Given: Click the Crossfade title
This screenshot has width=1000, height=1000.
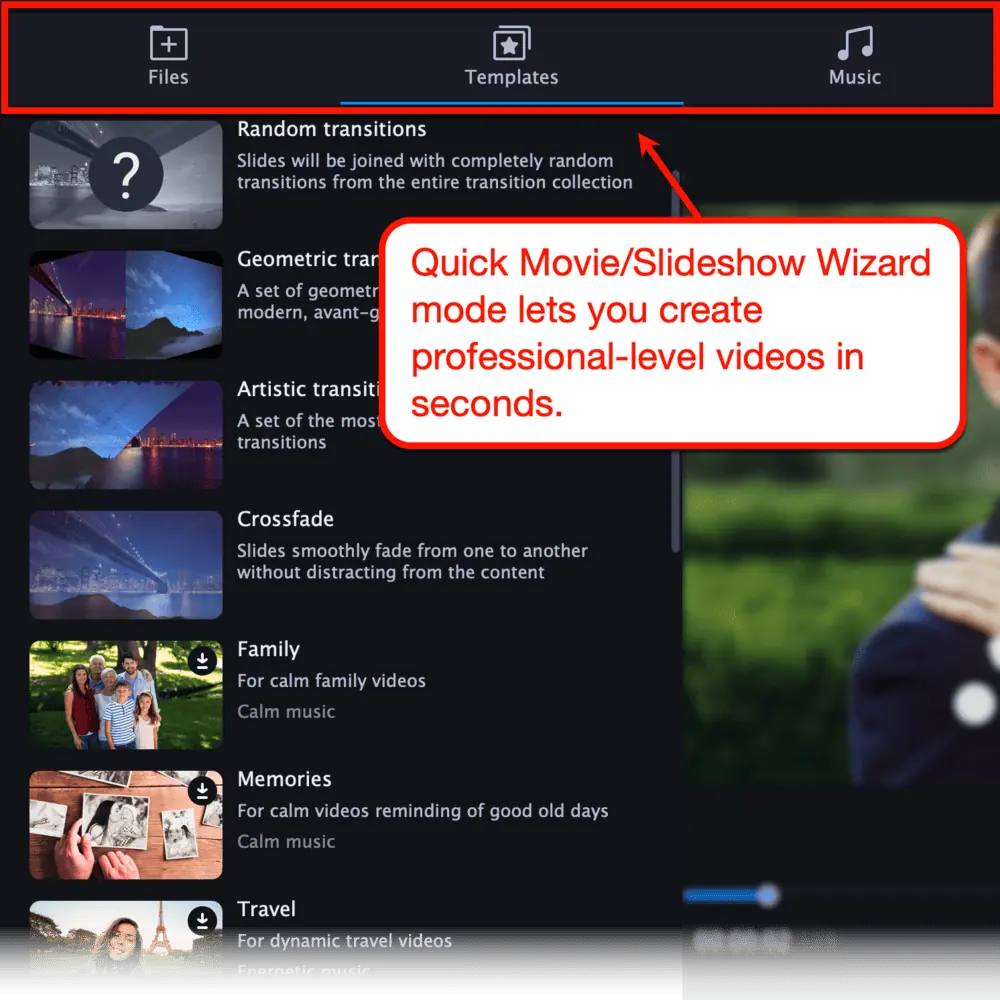Looking at the screenshot, I should tap(285, 519).
